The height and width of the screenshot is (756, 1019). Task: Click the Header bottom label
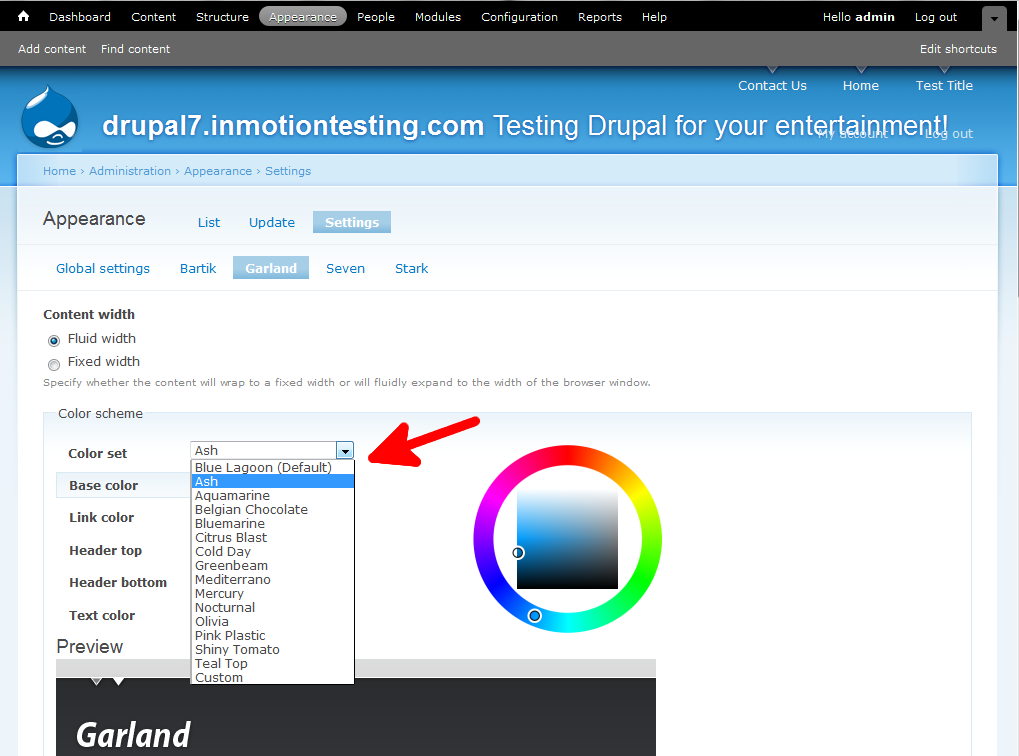click(118, 582)
